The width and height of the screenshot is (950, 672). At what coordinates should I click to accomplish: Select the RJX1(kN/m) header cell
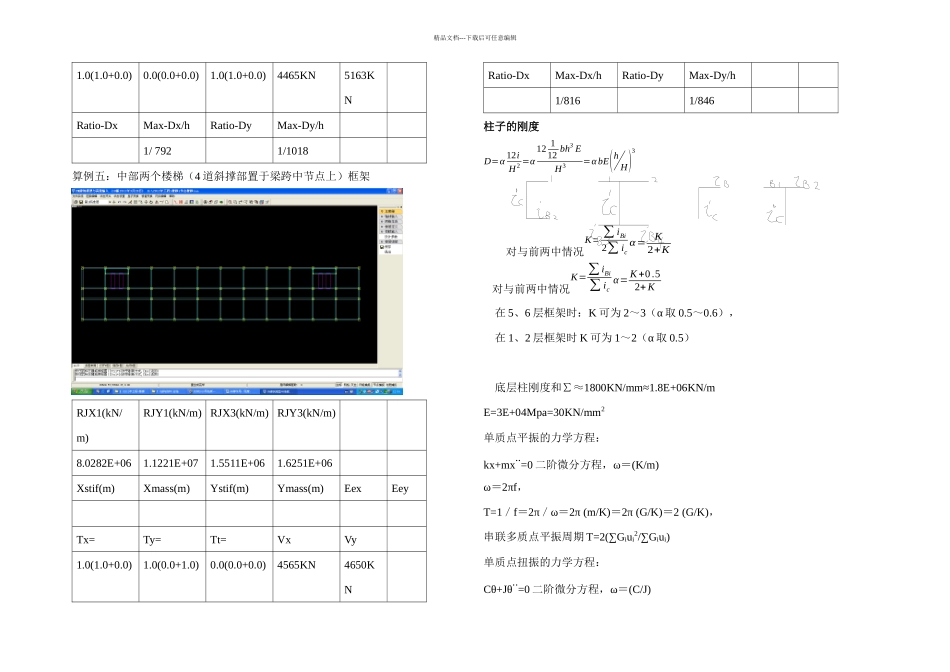[105, 425]
